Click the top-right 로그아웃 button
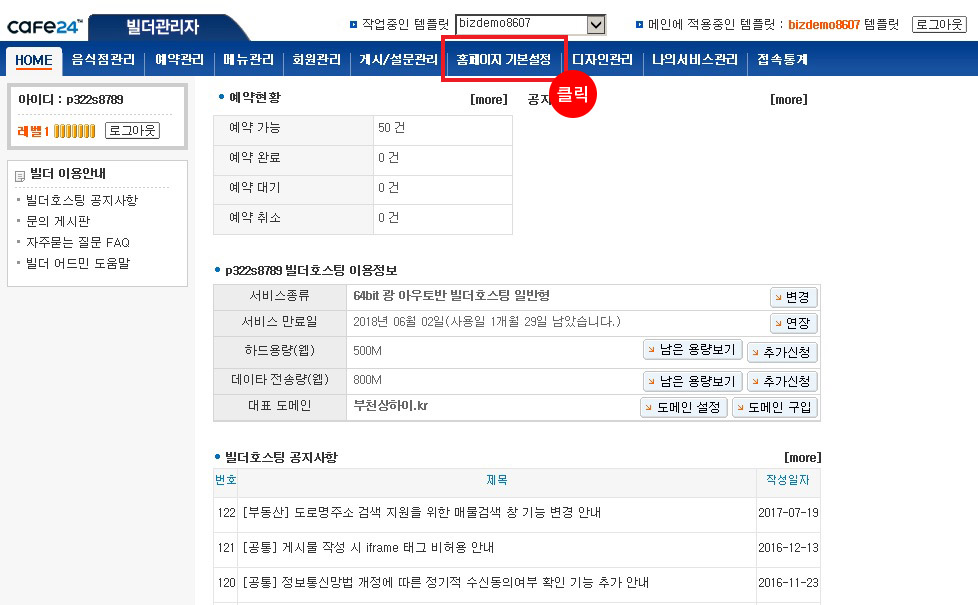The height and width of the screenshot is (605, 978). pos(938,24)
